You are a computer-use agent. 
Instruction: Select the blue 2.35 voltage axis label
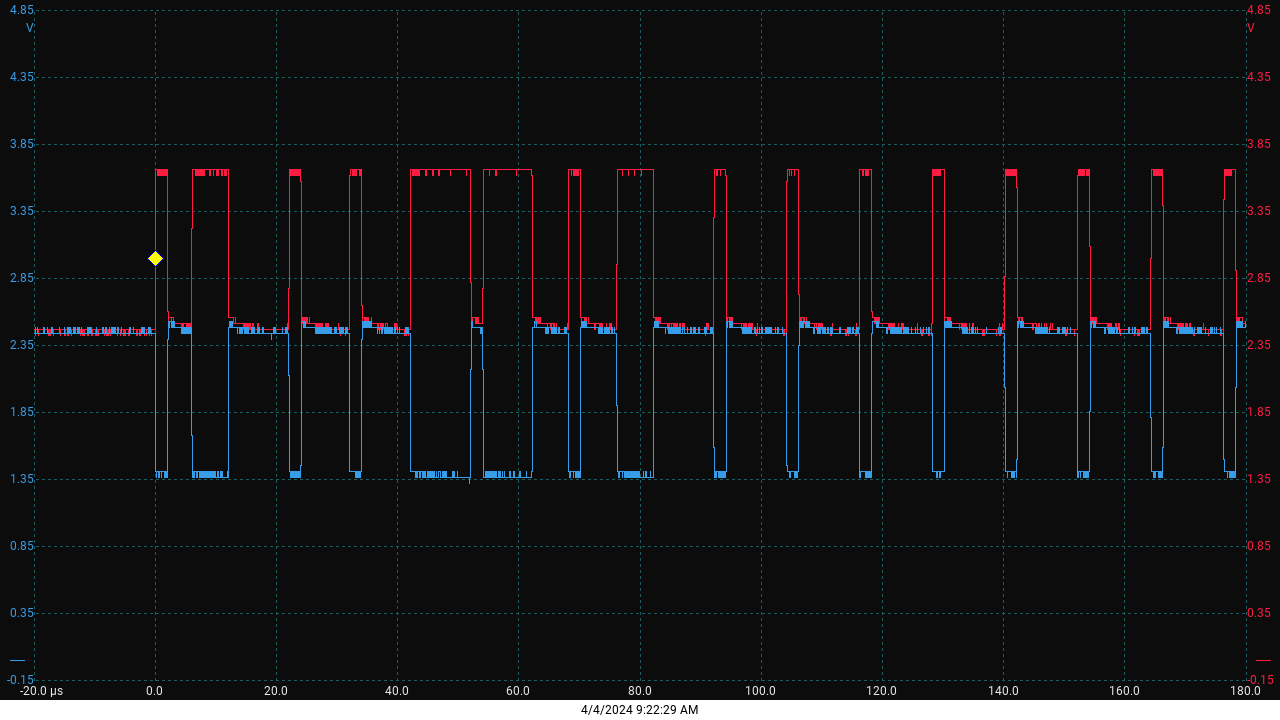(21, 345)
